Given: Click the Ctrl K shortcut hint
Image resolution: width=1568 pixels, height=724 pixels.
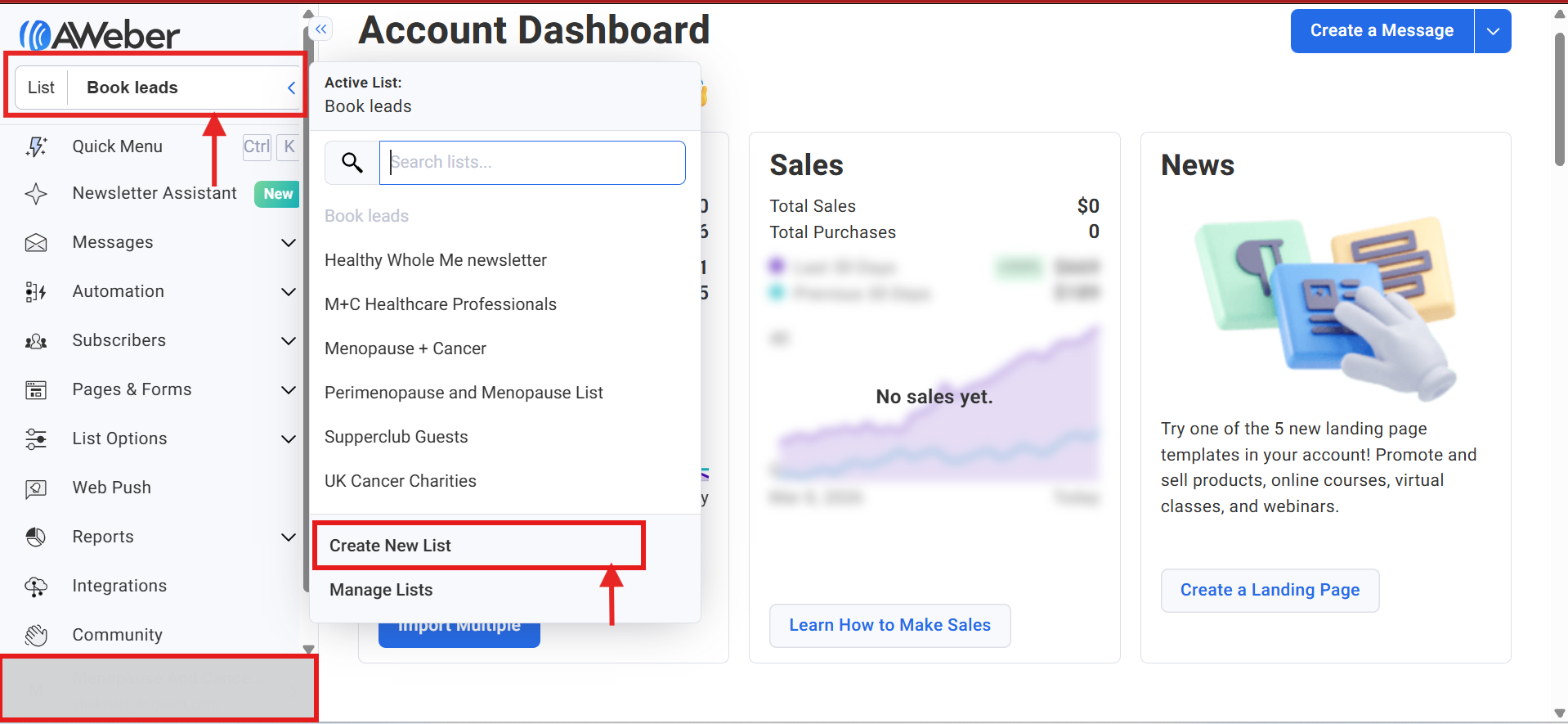Looking at the screenshot, I should (271, 146).
